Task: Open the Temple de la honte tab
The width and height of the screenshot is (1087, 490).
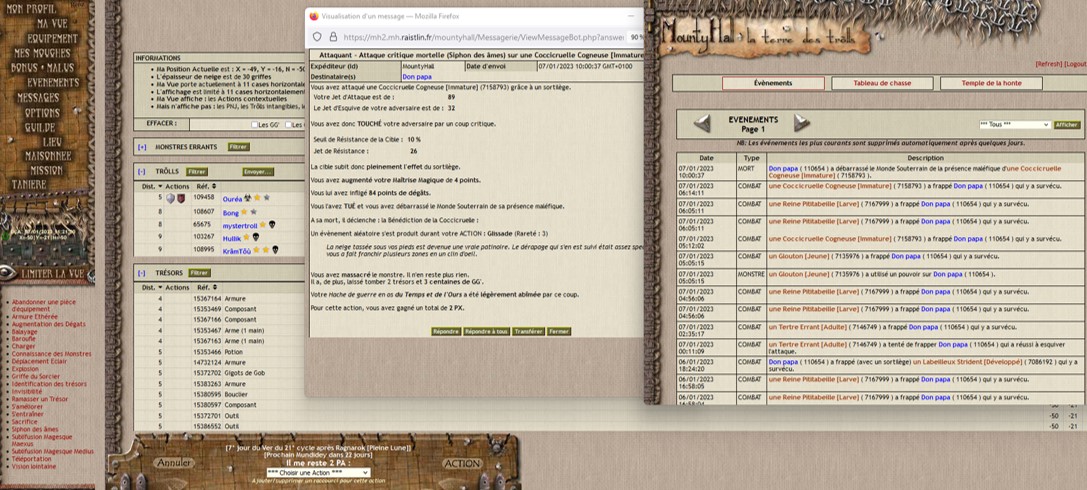Action: point(991,83)
